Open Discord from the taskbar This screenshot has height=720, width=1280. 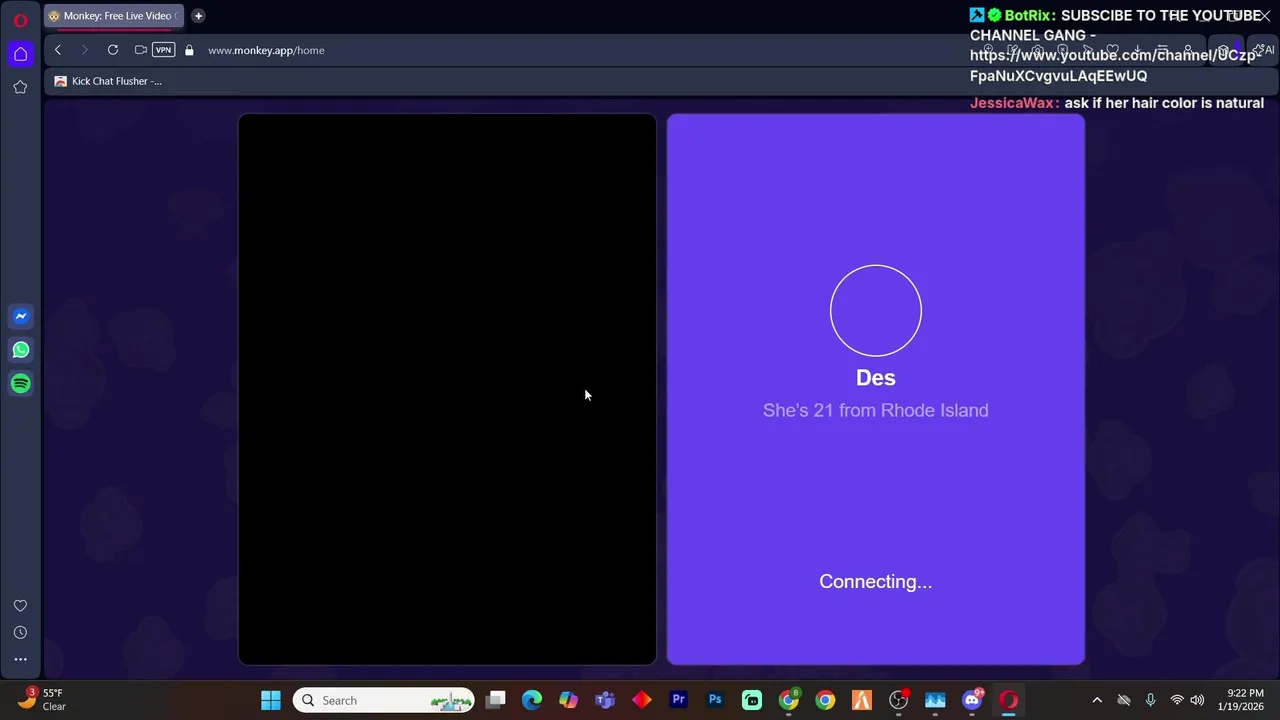click(972, 700)
